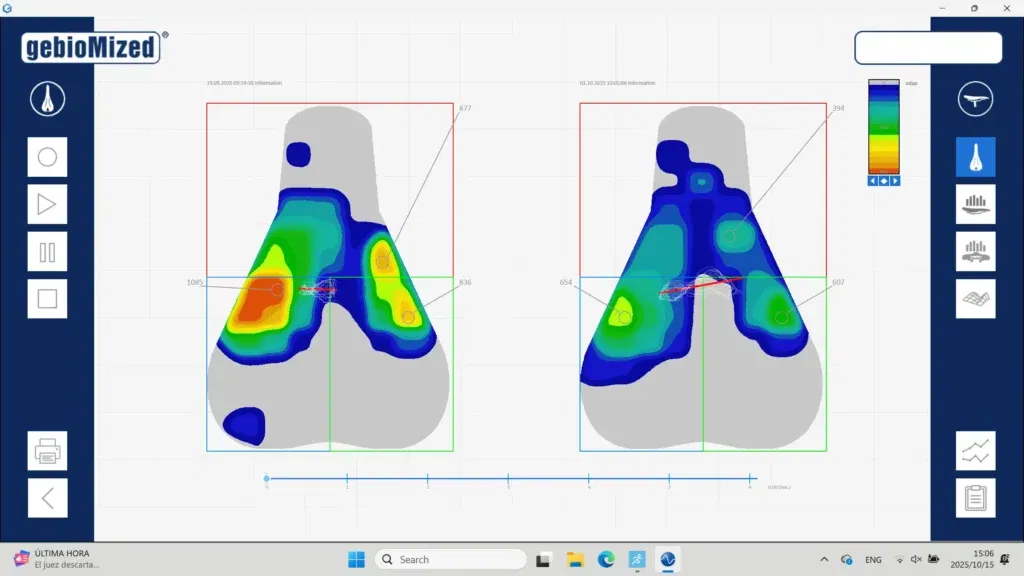Image resolution: width=1024 pixels, height=576 pixels.
Task: Go back using the left arrow button
Action: pyautogui.click(x=47, y=498)
